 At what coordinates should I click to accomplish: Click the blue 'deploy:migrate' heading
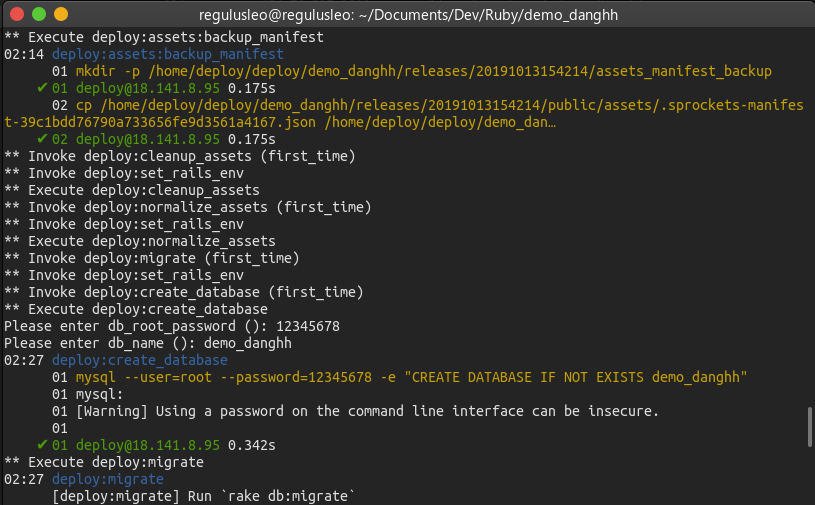tap(108, 479)
